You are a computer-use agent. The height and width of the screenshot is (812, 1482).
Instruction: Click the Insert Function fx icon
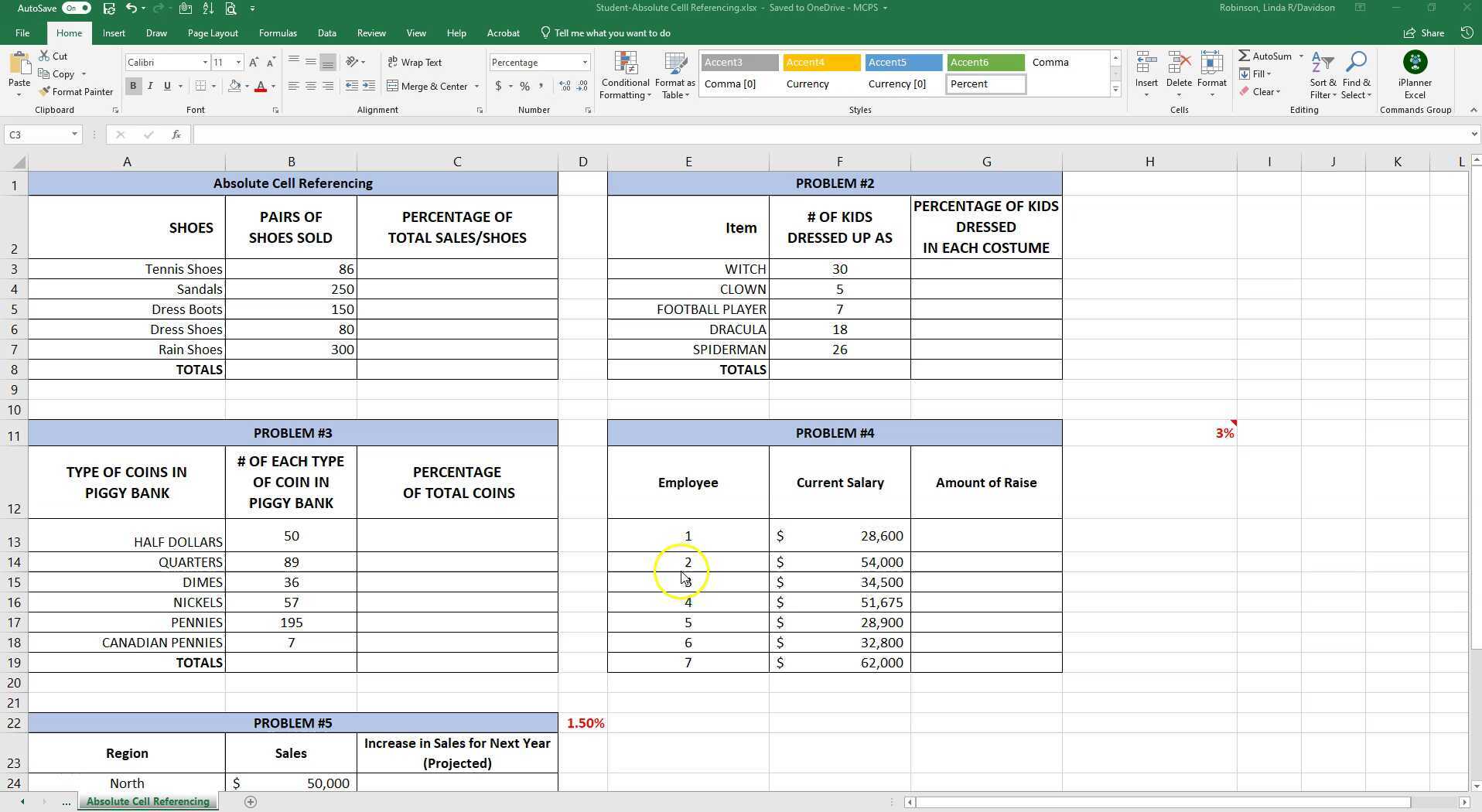[x=176, y=135]
